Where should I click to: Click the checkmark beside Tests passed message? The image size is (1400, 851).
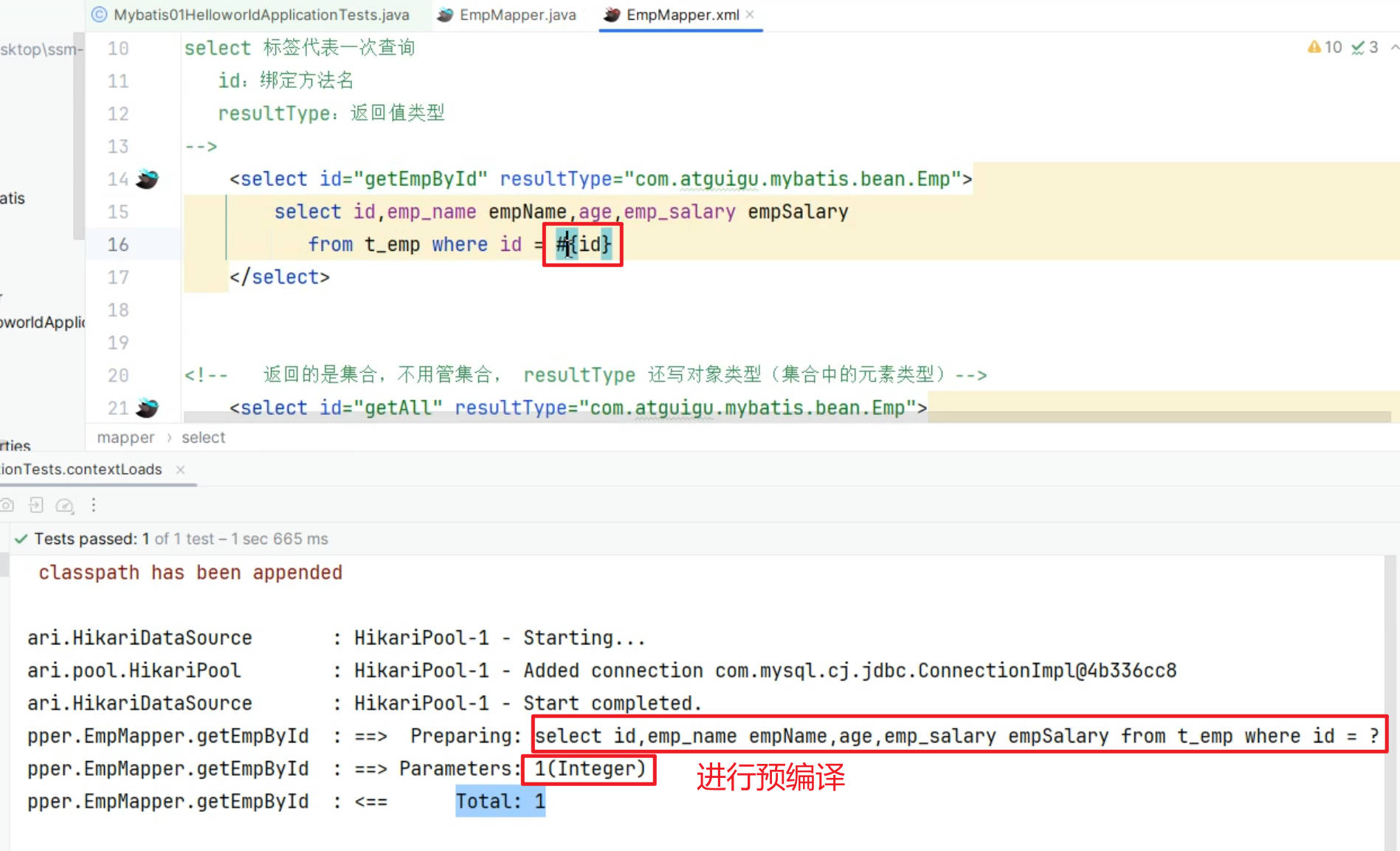coord(19,538)
